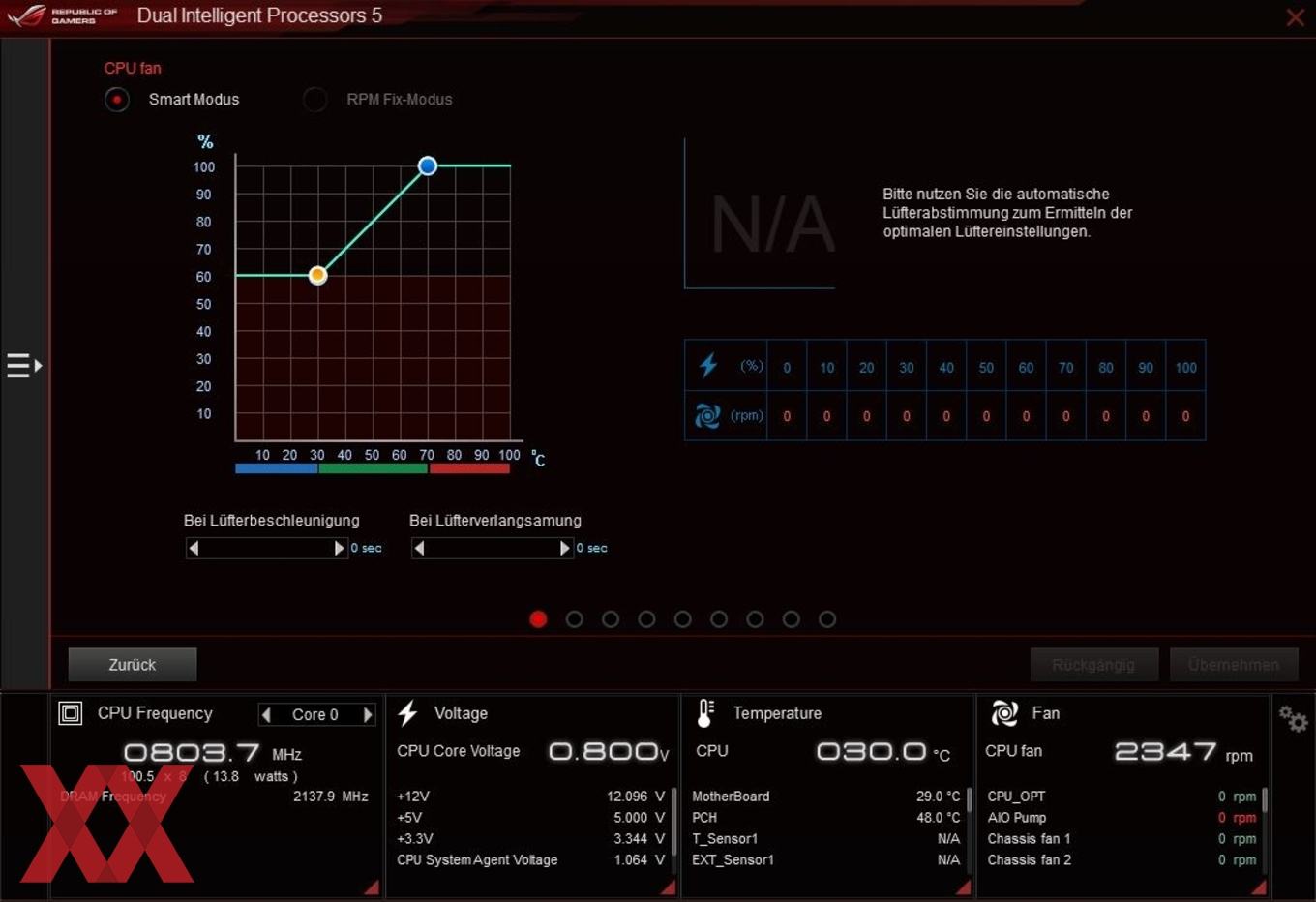Select RPM Fix-Modus radio button
1316x902 pixels.
(314, 100)
